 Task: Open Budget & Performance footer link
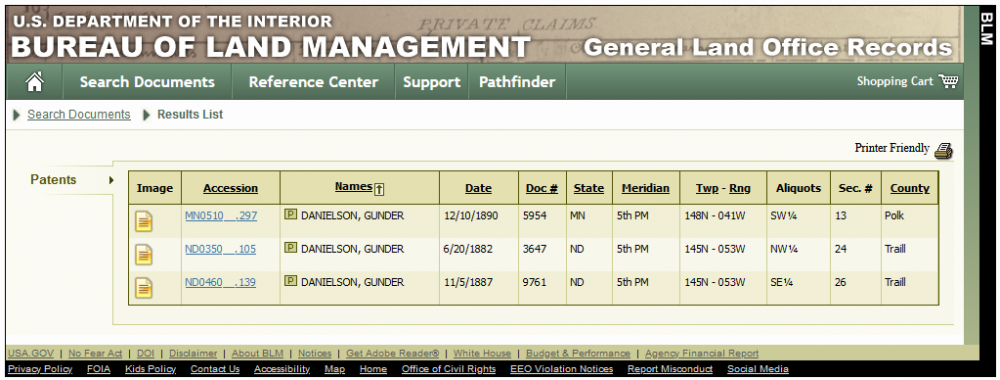(578, 353)
